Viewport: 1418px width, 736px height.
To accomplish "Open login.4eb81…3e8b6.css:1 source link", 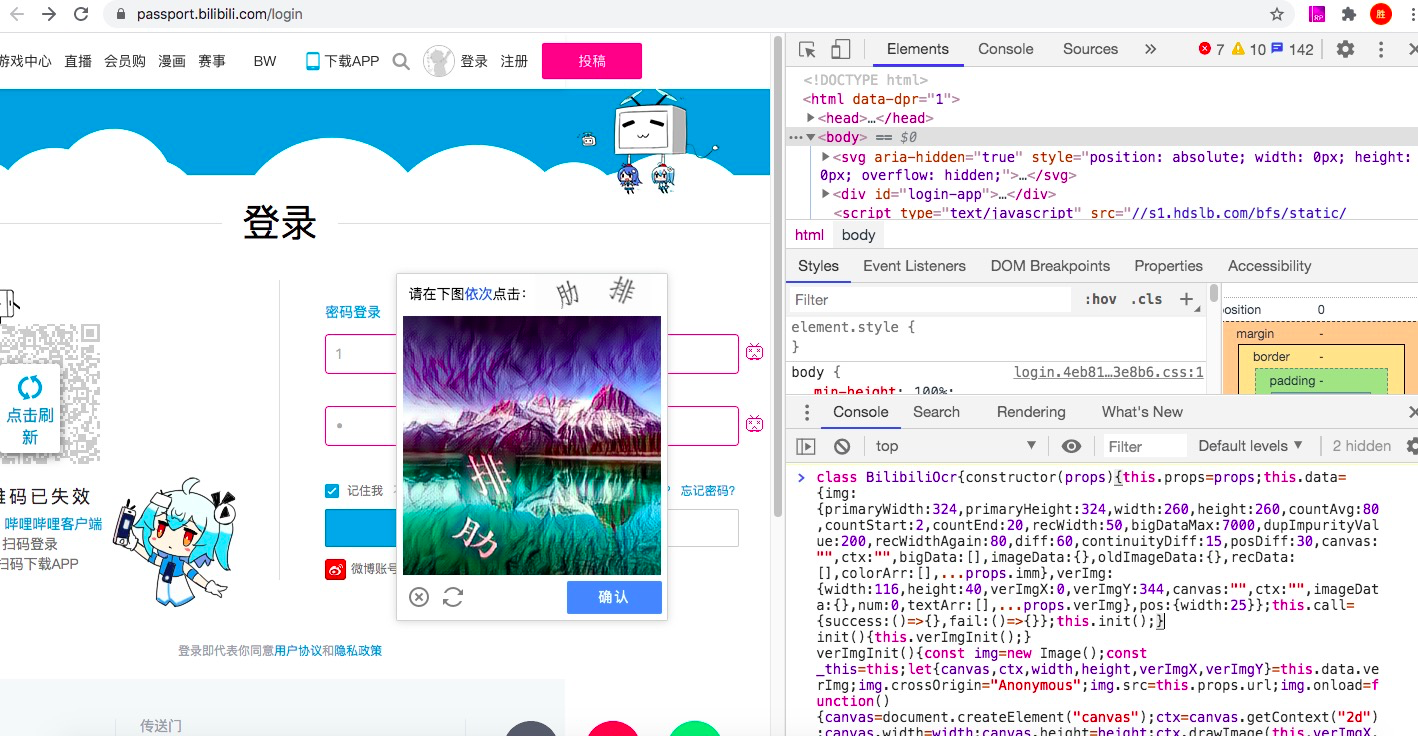I will click(1109, 372).
